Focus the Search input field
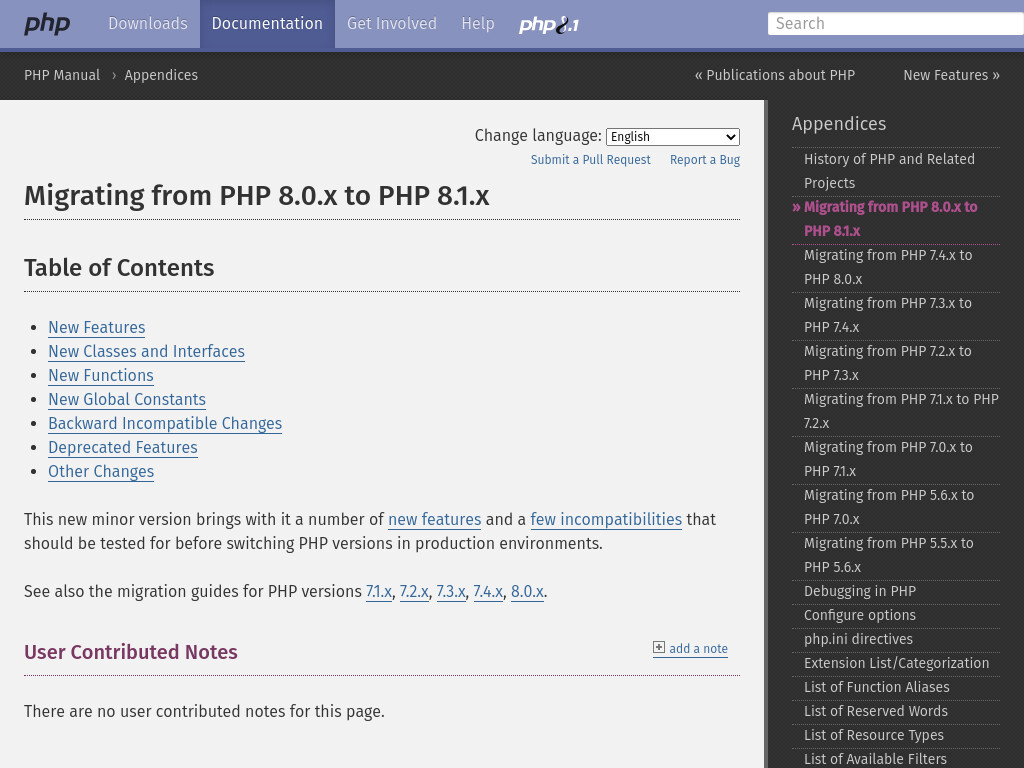 (895, 24)
